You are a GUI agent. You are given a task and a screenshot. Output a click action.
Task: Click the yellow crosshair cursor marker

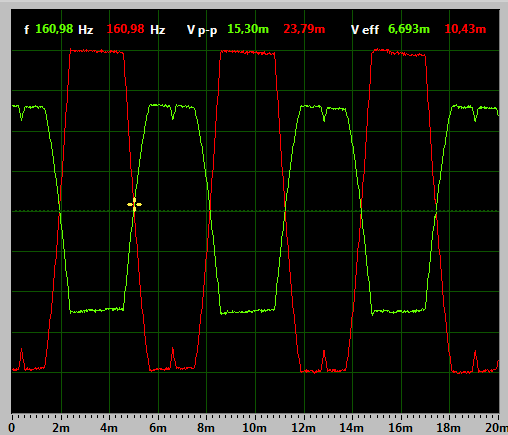pyautogui.click(x=134, y=204)
